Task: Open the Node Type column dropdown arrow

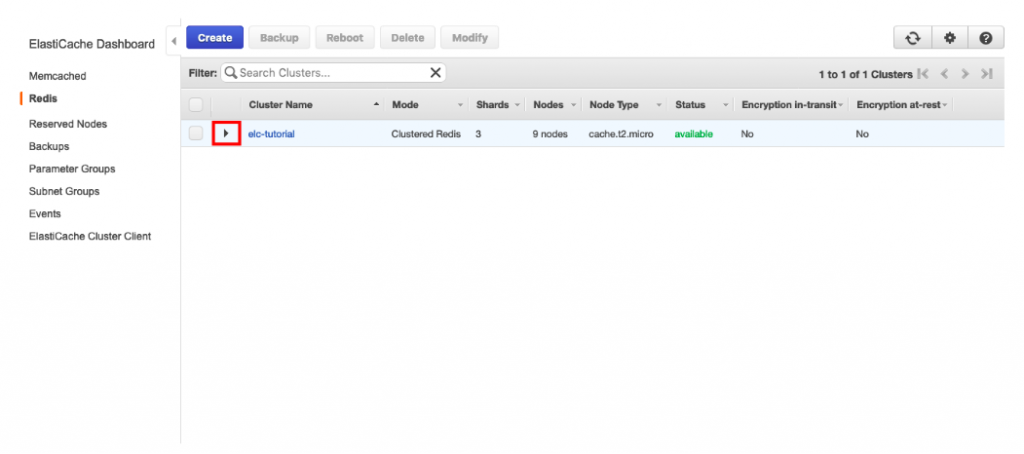Action: [x=659, y=105]
